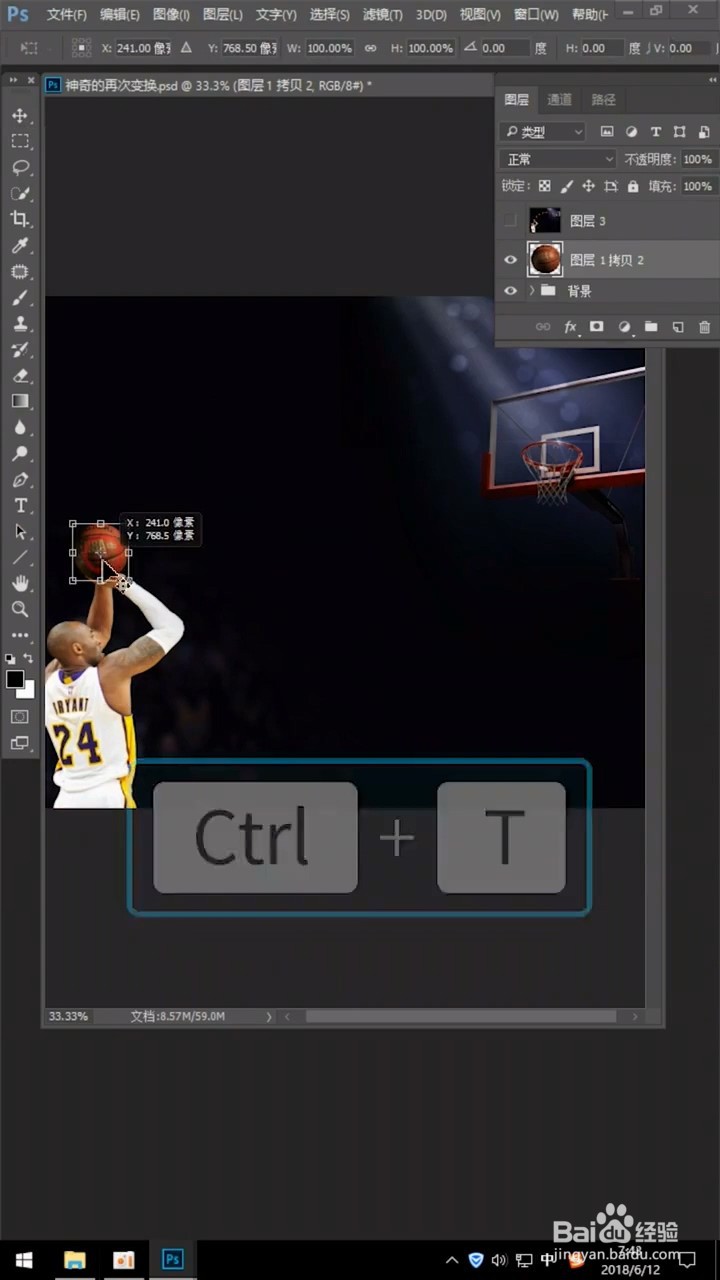Screen dimensions: 720x1280
Task: Toggle the lock-all padlock
Action: 633,186
